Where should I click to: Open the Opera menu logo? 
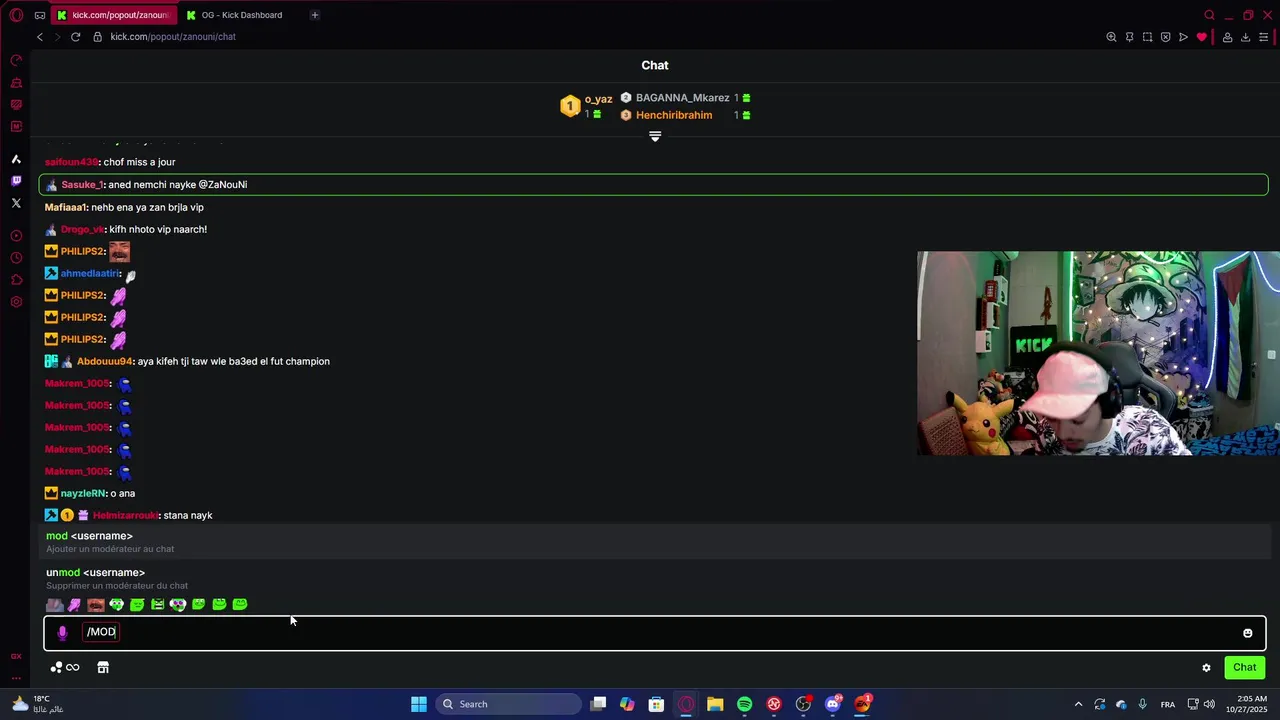(16, 15)
